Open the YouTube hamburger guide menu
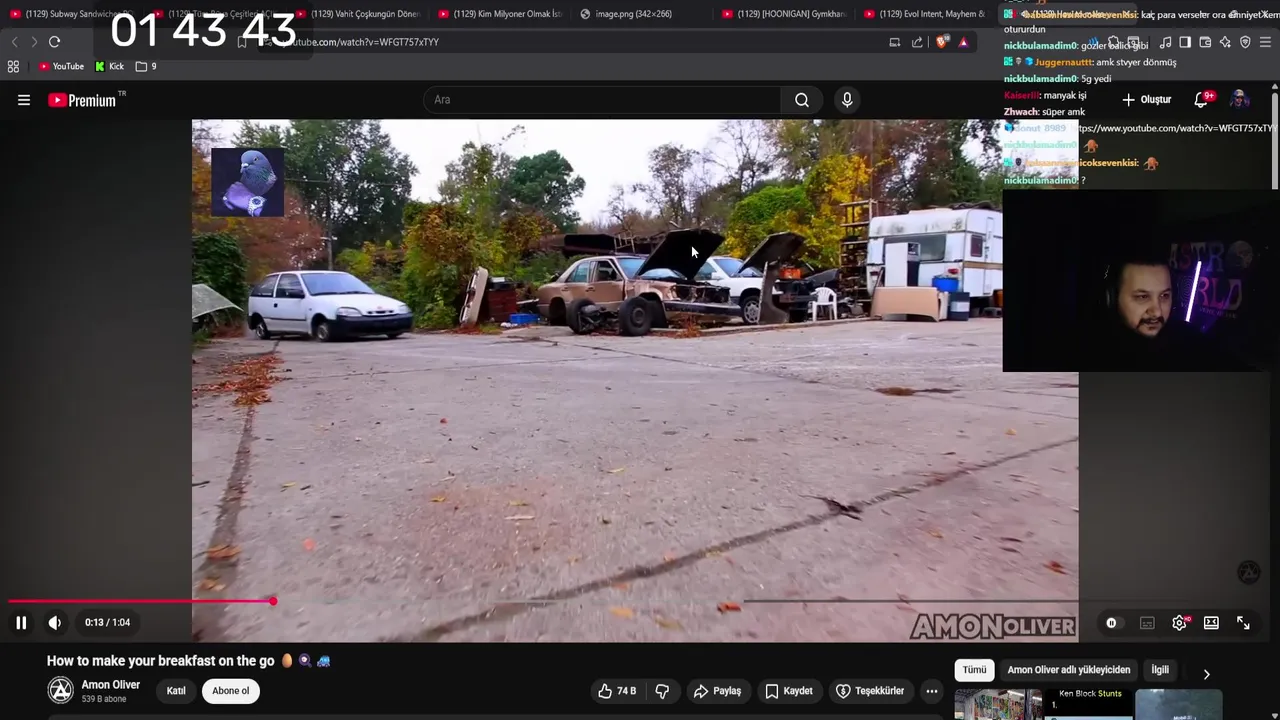Screen dimensions: 1280x720 [24, 100]
